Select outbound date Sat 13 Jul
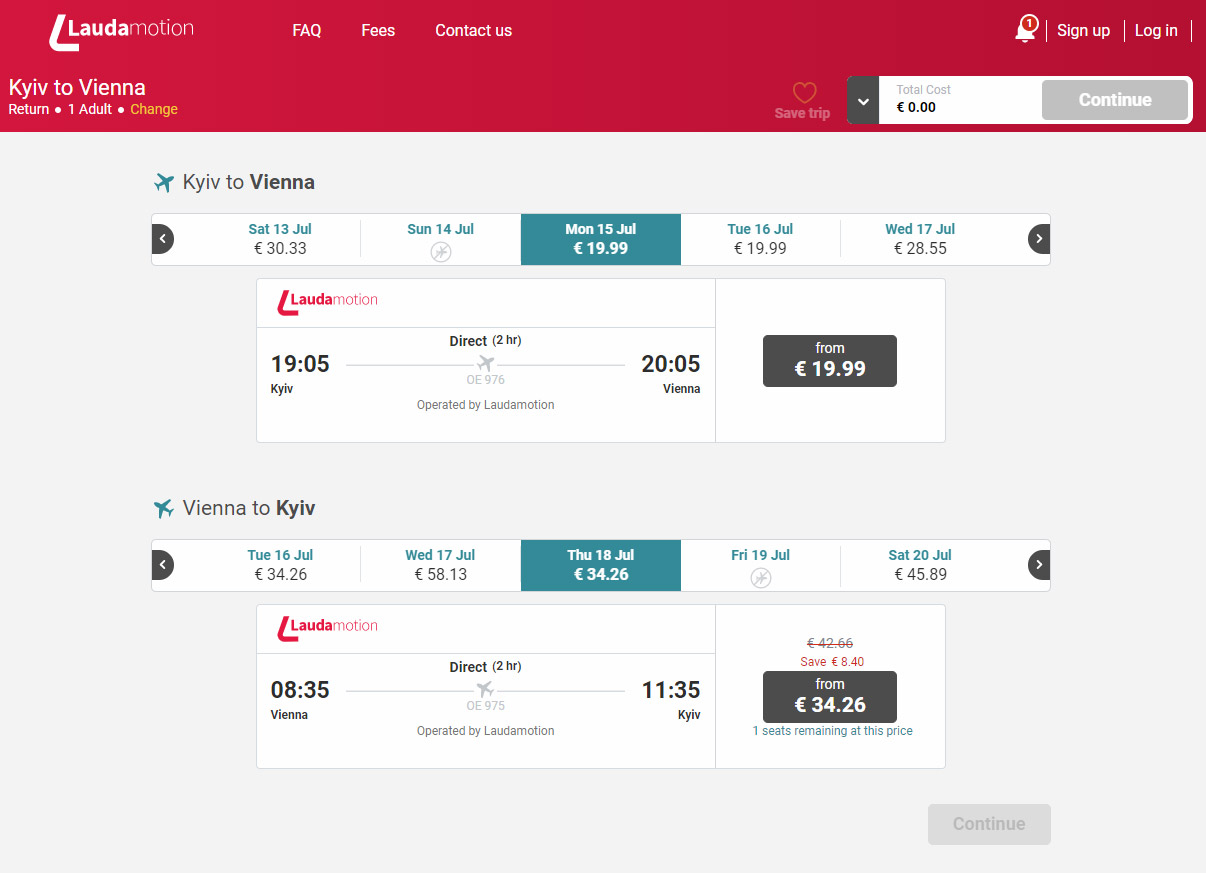The image size is (1206, 873). point(280,239)
